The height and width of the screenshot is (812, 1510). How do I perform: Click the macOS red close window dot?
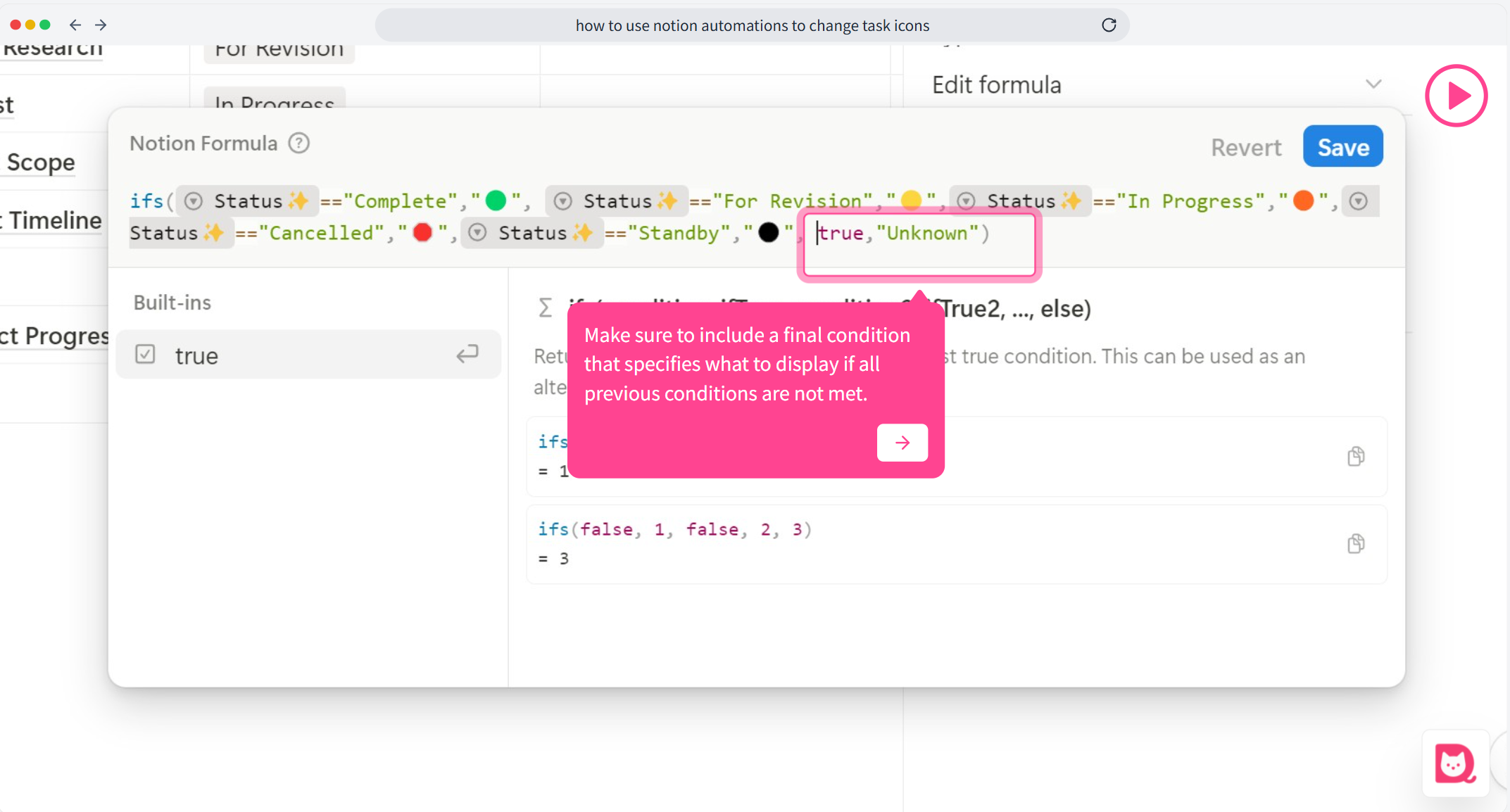(x=15, y=25)
